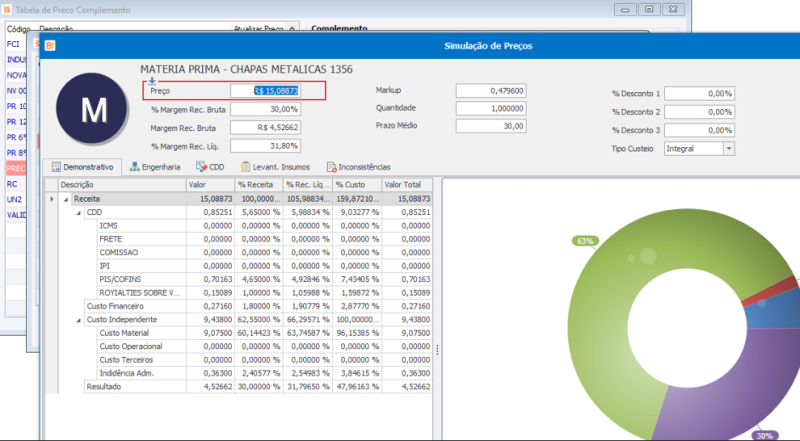Edit the Prazo Médio field
Viewport: 800px width, 441px height.
pos(491,126)
